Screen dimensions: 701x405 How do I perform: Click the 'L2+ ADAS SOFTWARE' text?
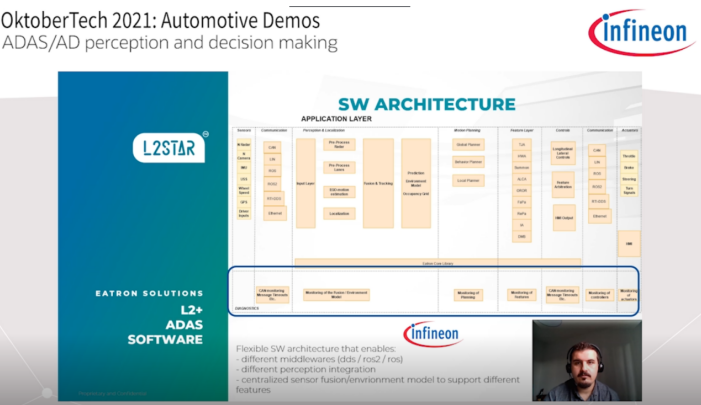(165, 325)
